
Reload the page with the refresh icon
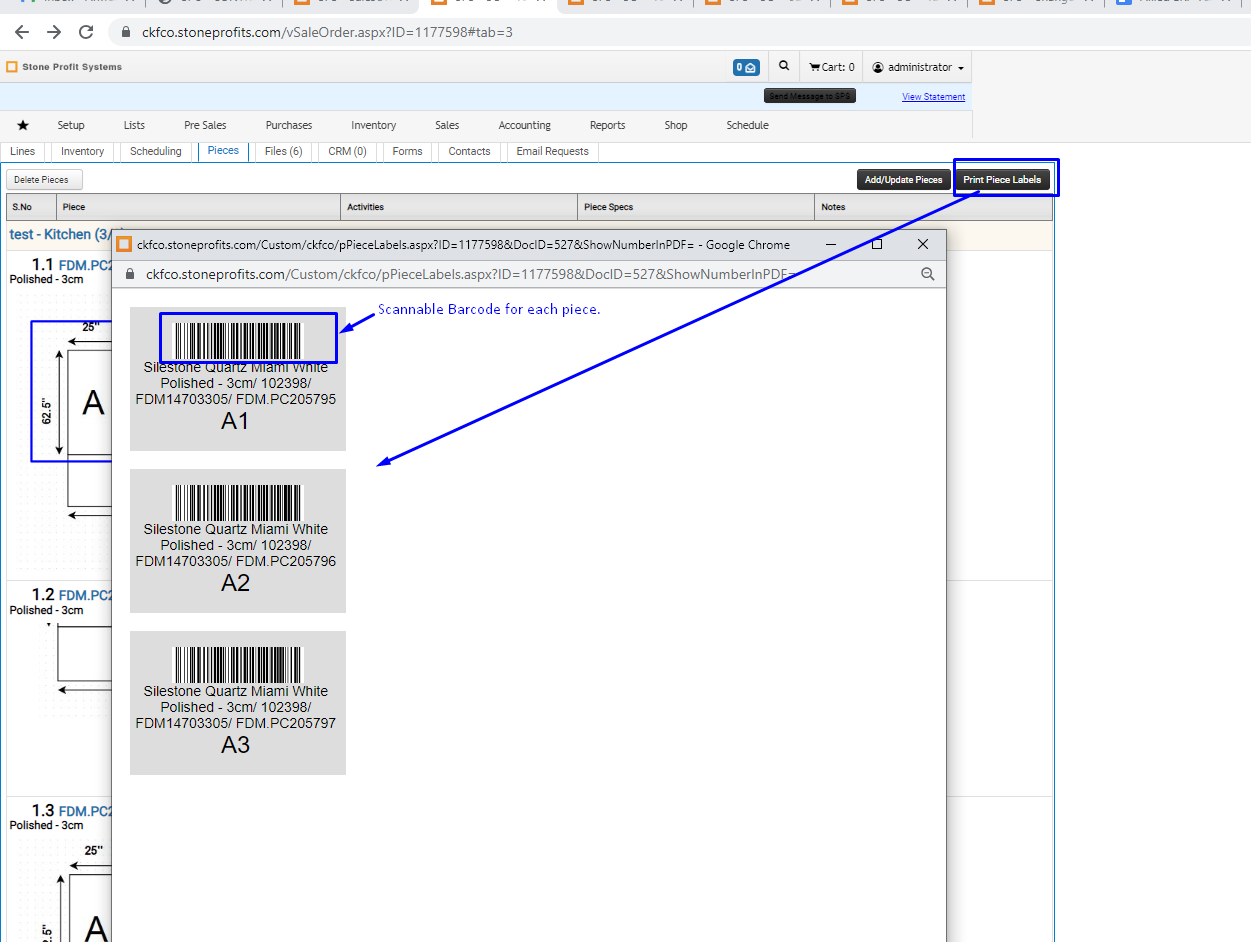[86, 32]
